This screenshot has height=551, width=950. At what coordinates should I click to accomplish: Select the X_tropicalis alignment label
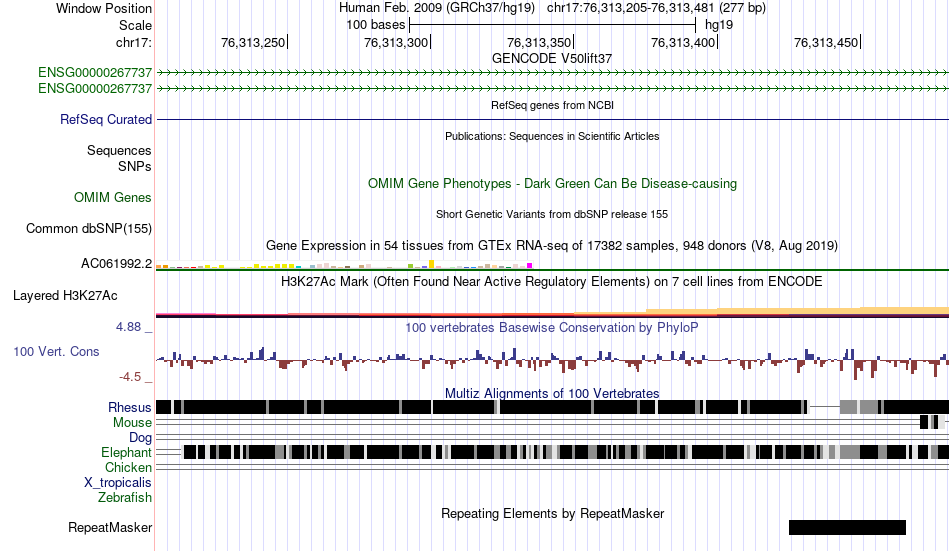tap(118, 483)
